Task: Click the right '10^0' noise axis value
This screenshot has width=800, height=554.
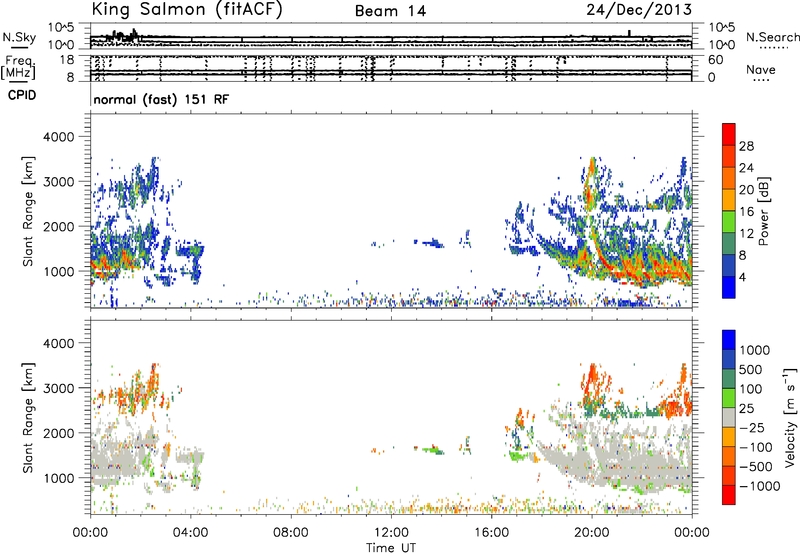Action: coord(721,45)
